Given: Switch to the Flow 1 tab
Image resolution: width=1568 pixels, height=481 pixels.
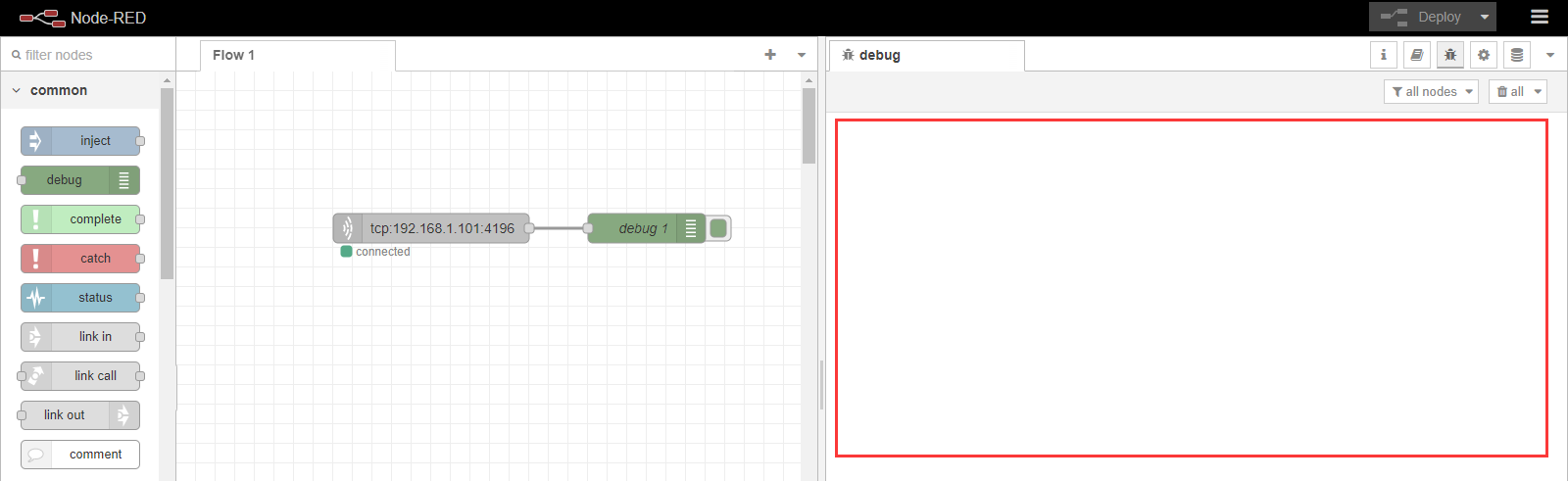Looking at the screenshot, I should click(x=234, y=55).
